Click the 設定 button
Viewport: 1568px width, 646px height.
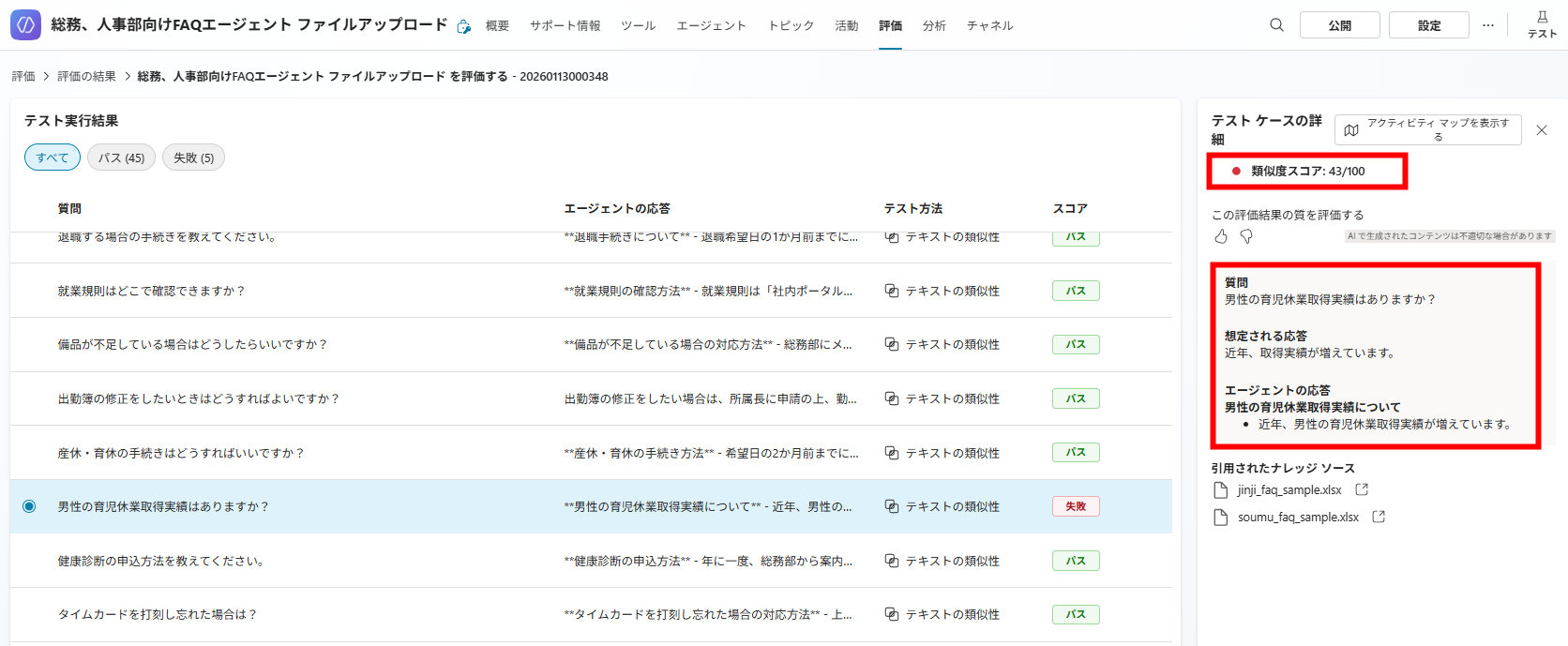(x=1429, y=25)
